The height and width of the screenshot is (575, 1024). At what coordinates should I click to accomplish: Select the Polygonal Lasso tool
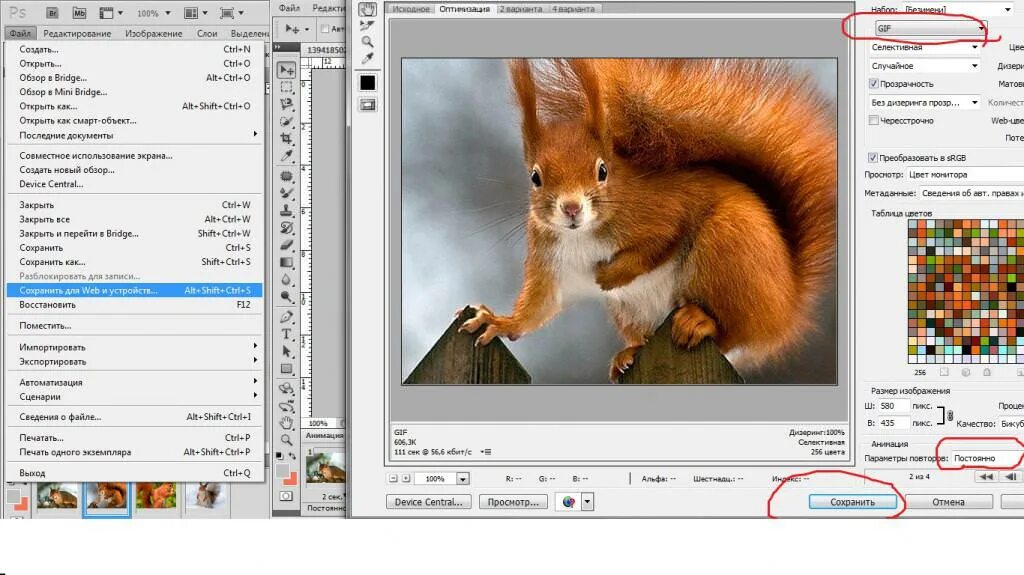pyautogui.click(x=286, y=104)
